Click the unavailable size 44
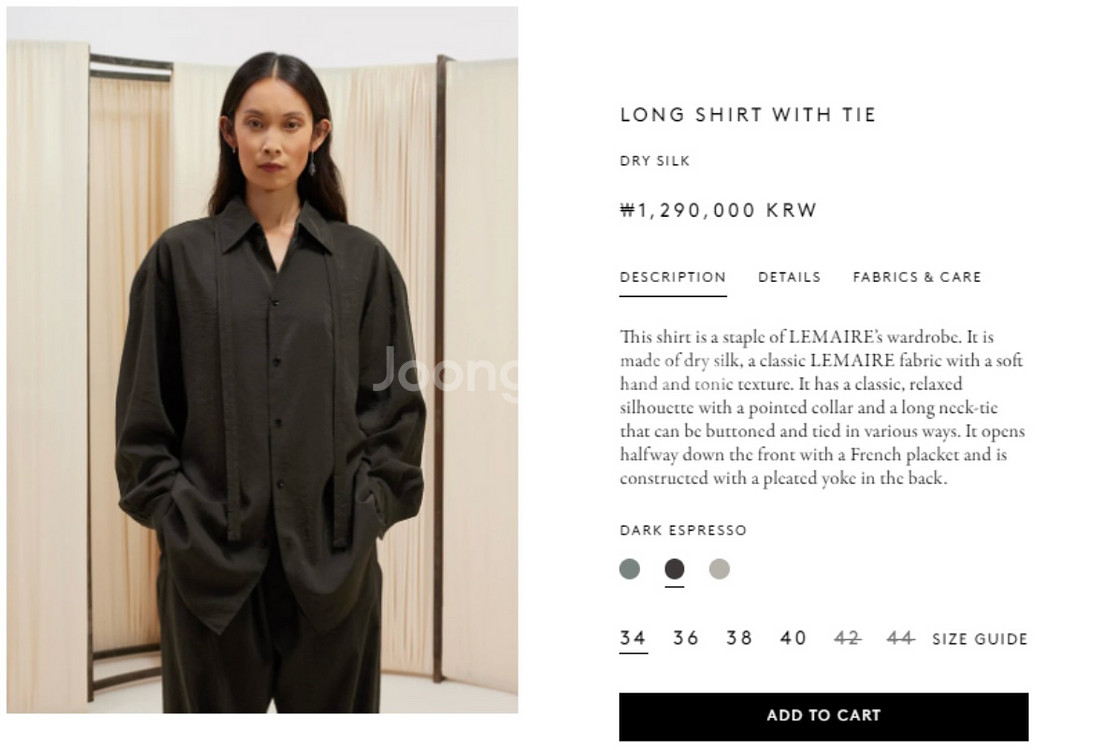 pyautogui.click(x=900, y=638)
